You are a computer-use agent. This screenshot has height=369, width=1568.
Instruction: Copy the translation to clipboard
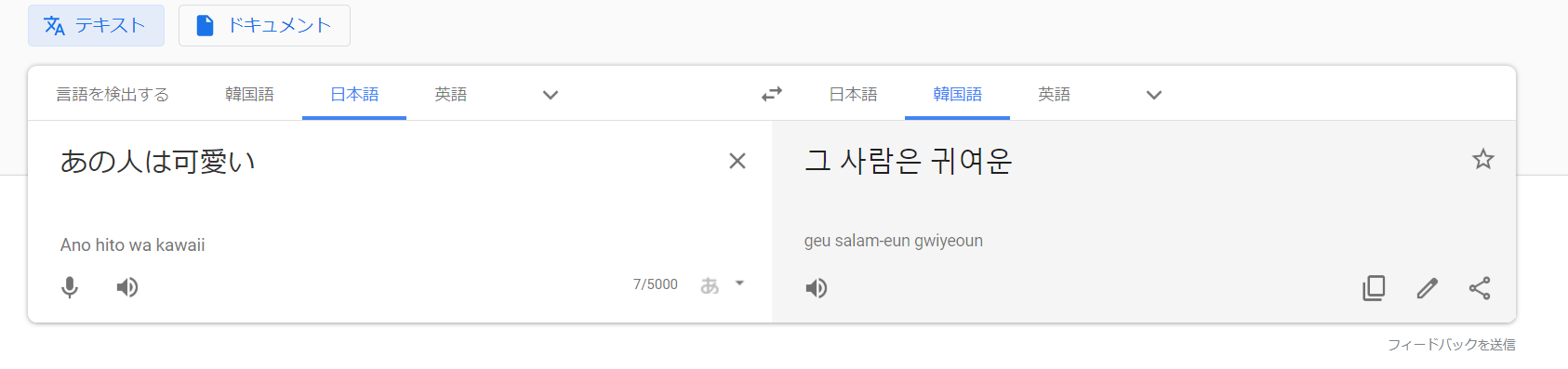tap(1374, 288)
